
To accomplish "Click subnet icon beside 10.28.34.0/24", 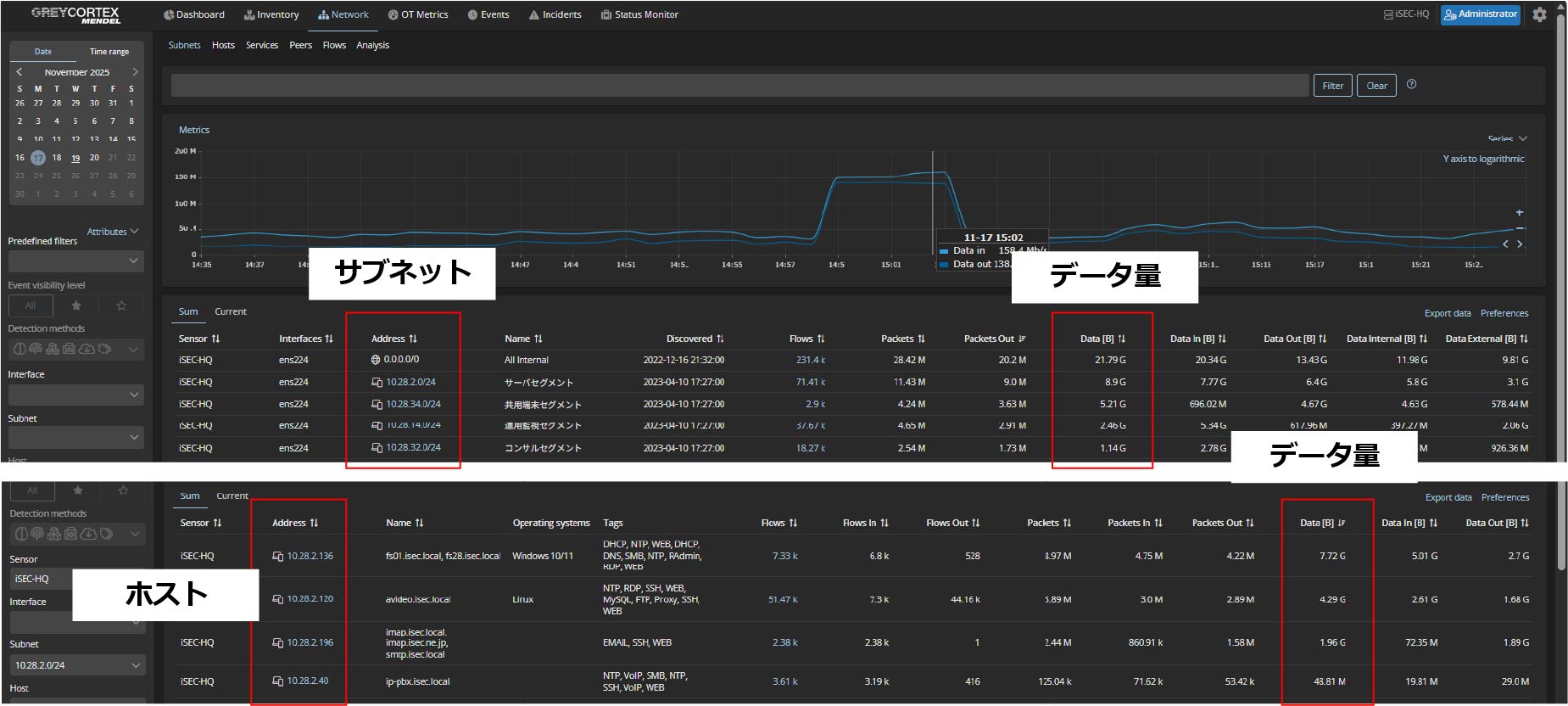I will point(377,405).
